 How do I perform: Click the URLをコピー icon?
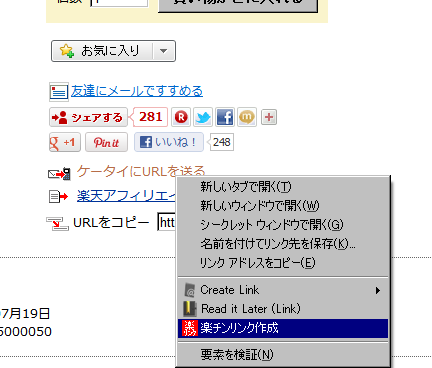(57, 223)
